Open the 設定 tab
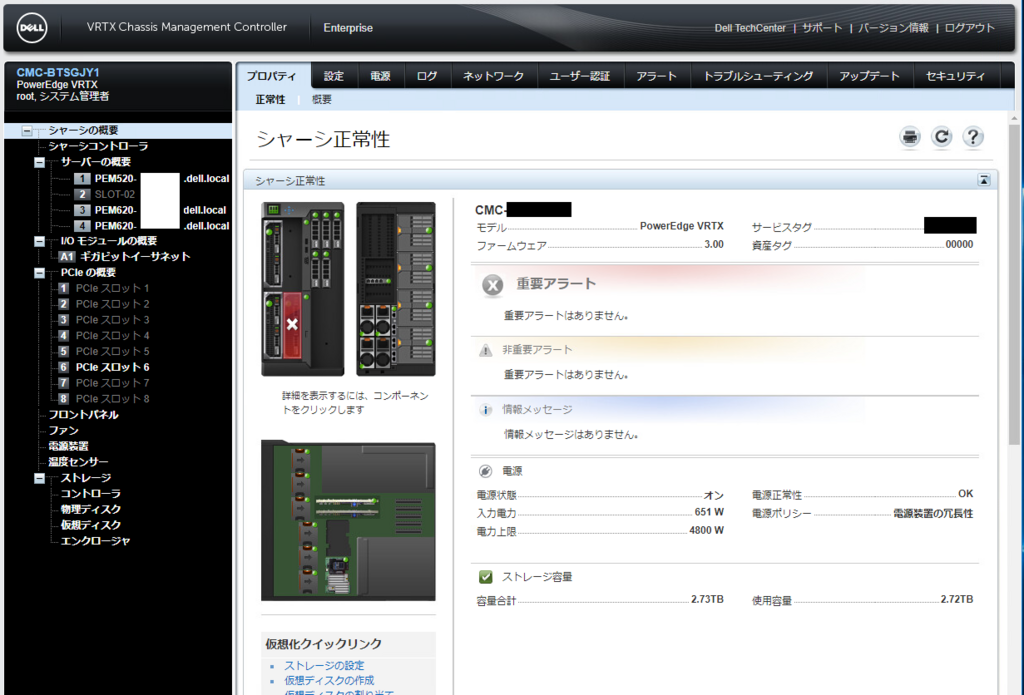 coord(334,76)
